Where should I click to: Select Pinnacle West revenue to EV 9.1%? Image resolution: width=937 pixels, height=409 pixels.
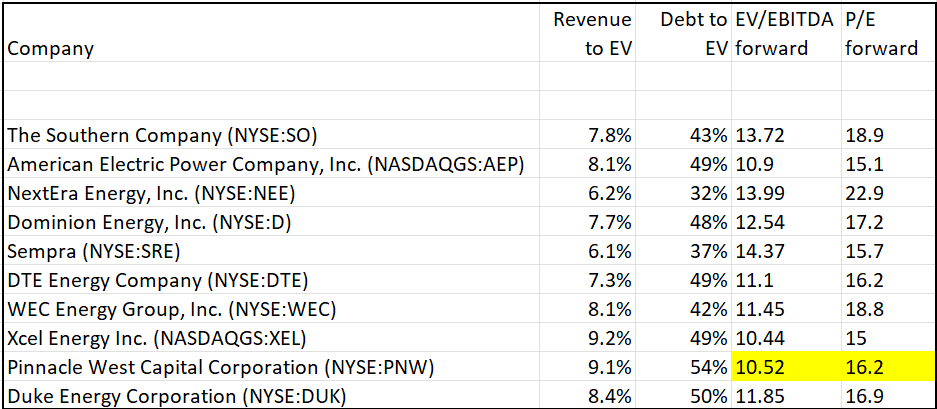pos(587,367)
